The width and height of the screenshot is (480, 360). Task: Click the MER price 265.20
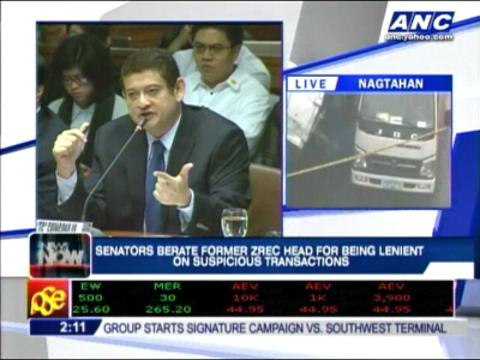[x=168, y=310]
